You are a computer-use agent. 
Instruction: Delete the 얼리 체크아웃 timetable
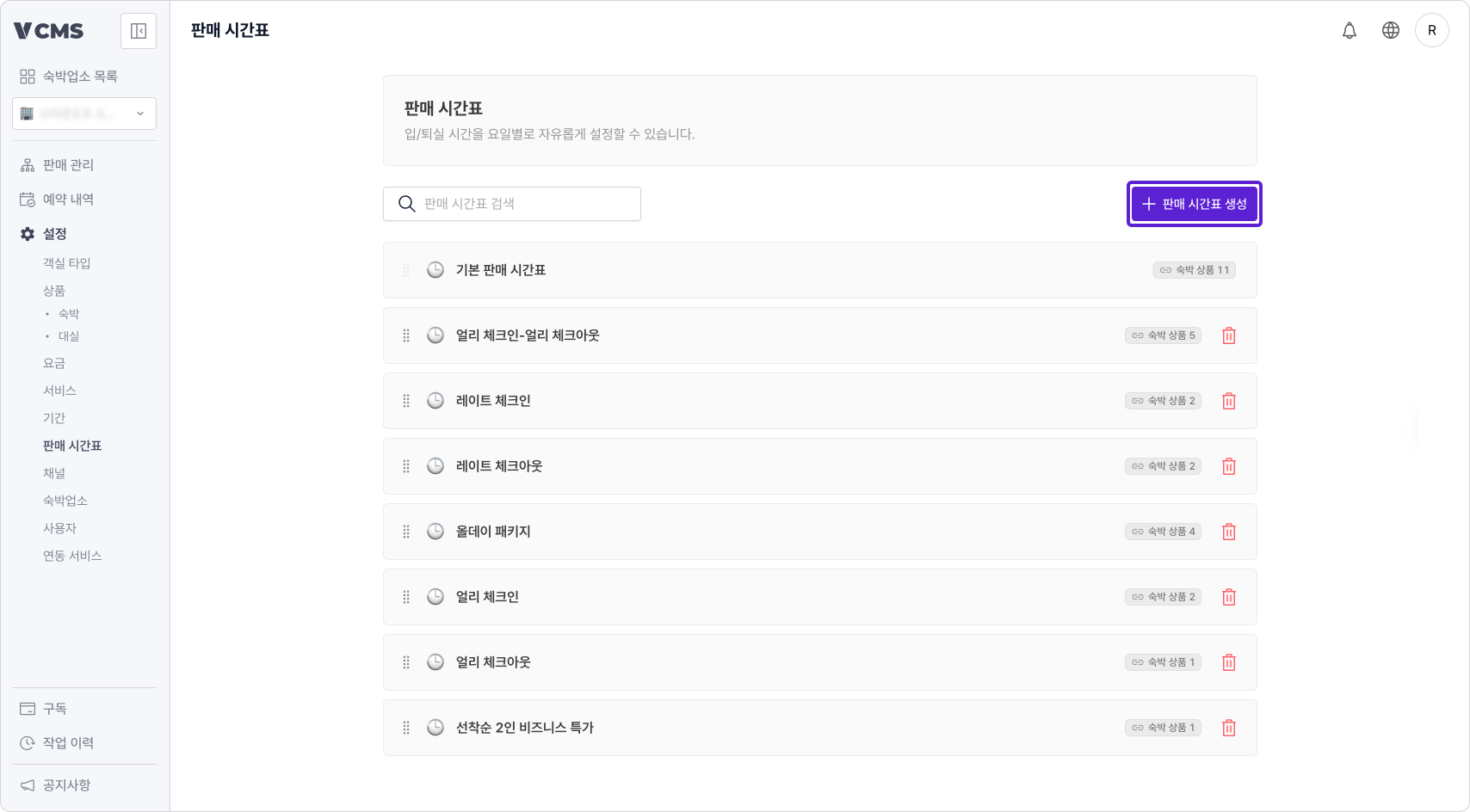(x=1229, y=662)
